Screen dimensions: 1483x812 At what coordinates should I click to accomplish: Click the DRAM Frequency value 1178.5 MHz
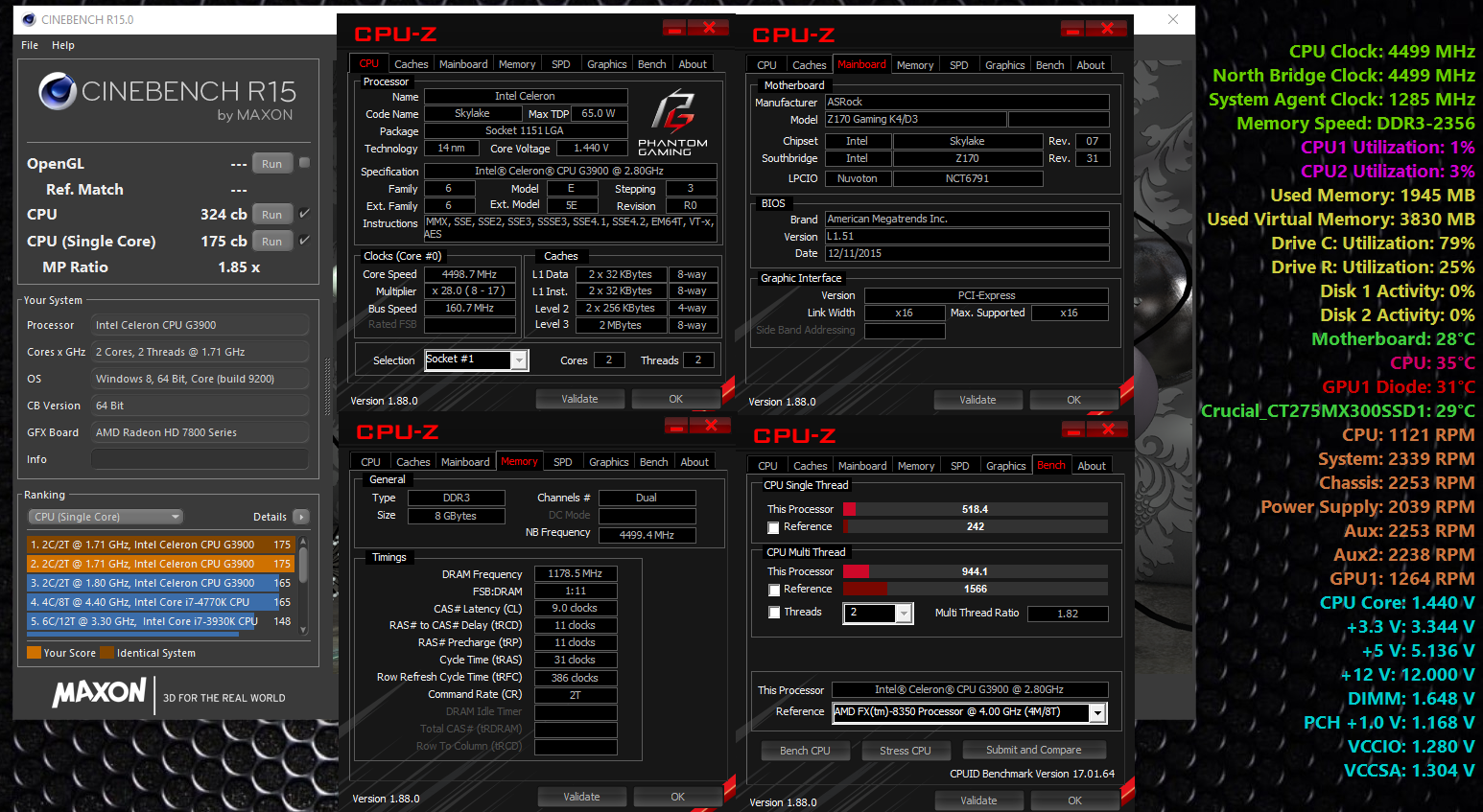[575, 573]
